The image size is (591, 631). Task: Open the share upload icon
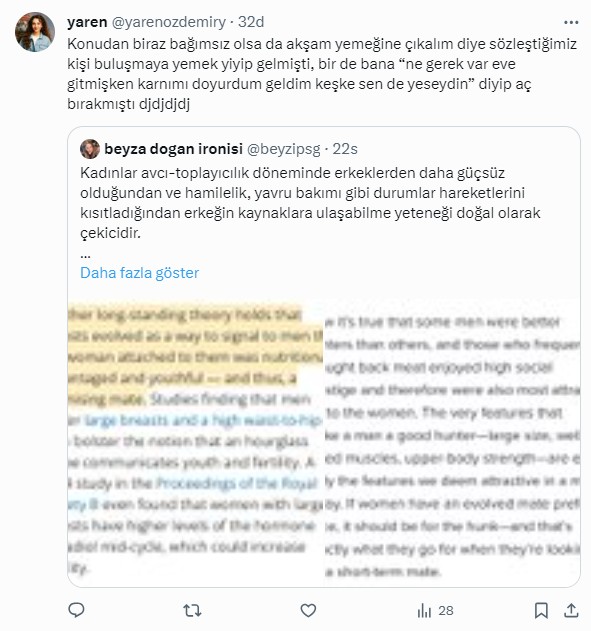(570, 610)
